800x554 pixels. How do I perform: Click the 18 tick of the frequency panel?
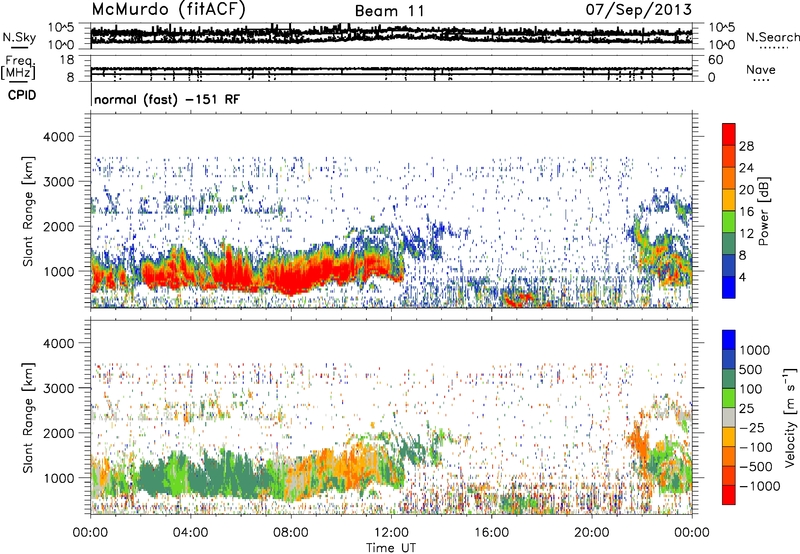(x=67, y=60)
